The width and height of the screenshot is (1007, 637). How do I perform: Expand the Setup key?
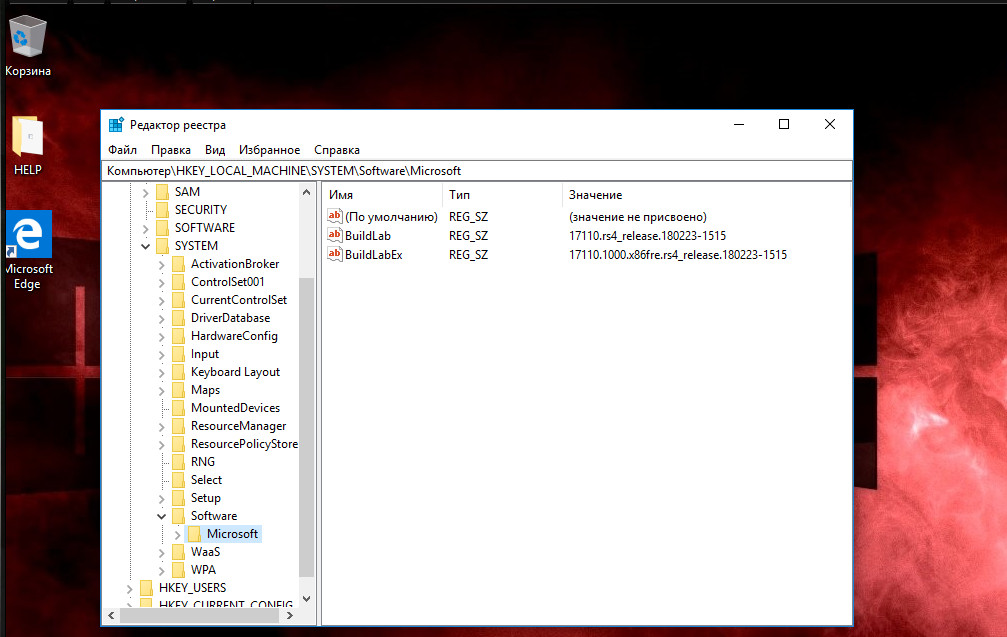[161, 498]
